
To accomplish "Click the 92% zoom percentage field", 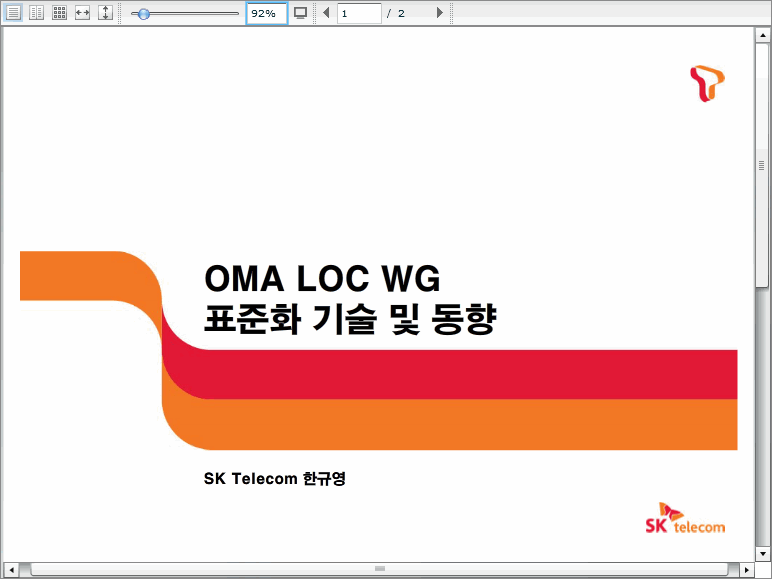I will [266, 13].
